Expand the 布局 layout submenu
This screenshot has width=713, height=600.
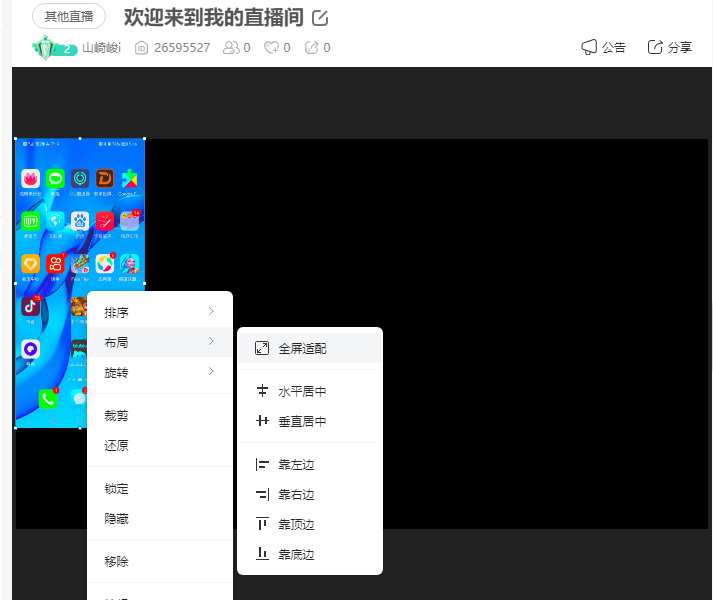pos(160,342)
